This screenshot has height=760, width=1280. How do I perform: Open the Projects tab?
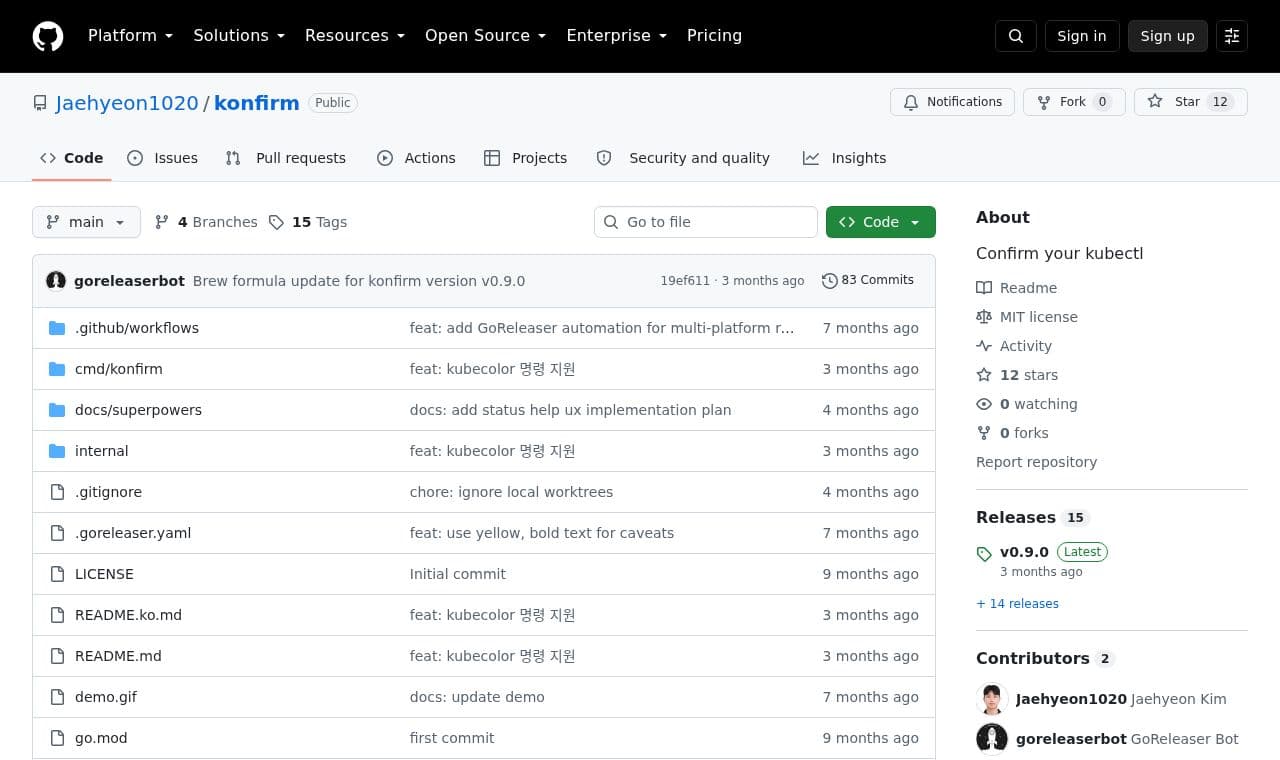pos(526,158)
